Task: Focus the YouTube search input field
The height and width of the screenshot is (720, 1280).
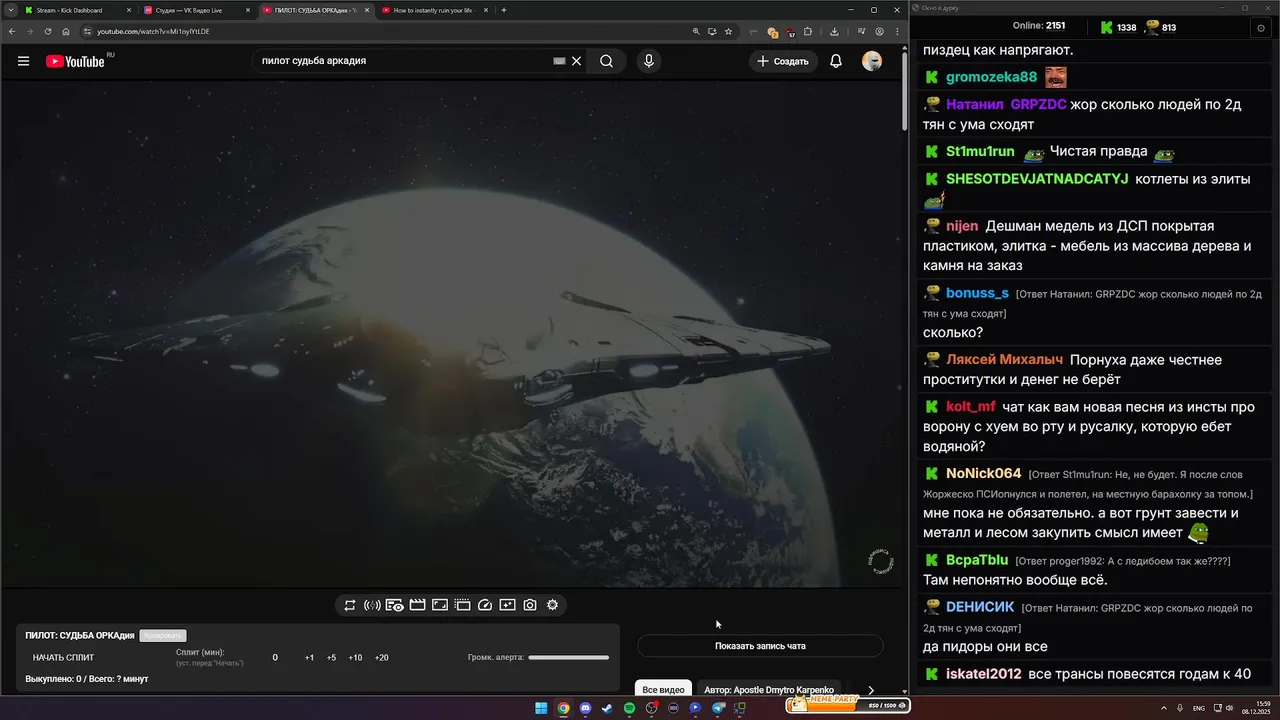Action: (405, 61)
